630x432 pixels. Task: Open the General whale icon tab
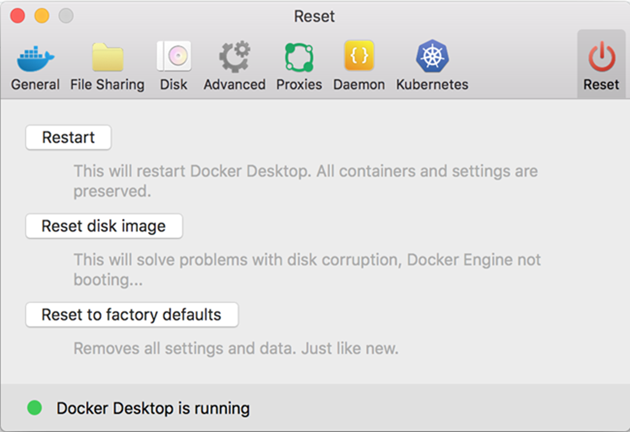pyautogui.click(x=35, y=57)
